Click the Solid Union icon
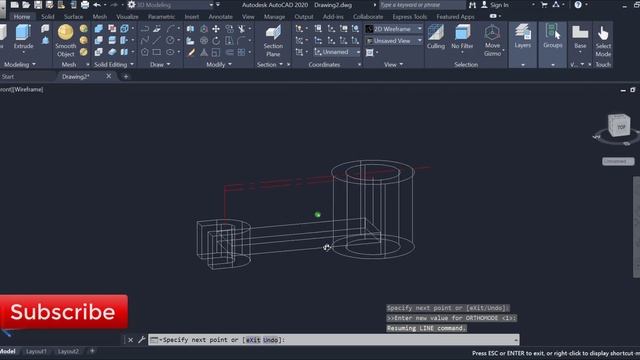The height and width of the screenshot is (360, 640). point(99,29)
